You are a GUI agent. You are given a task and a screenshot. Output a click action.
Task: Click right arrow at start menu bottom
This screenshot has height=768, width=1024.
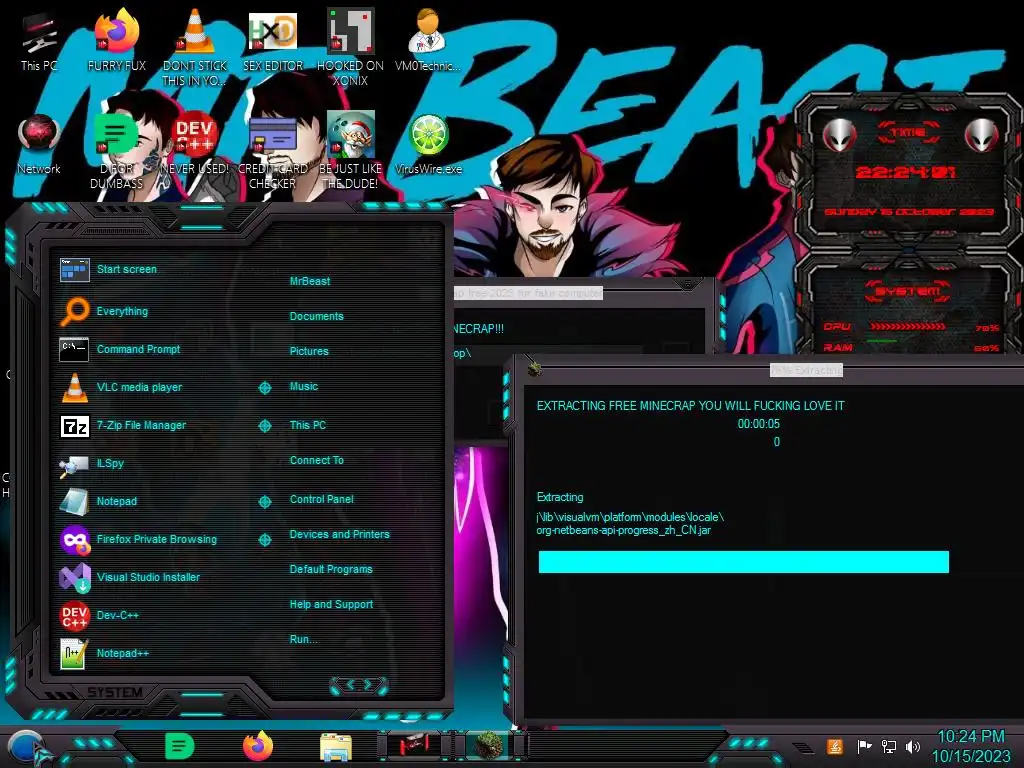[x=368, y=684]
